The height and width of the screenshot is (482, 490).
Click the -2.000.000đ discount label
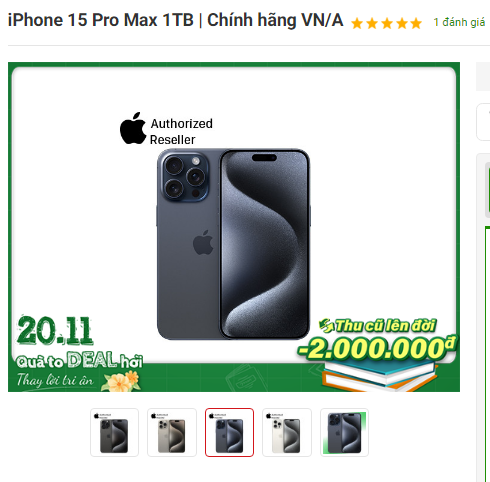coord(377,349)
